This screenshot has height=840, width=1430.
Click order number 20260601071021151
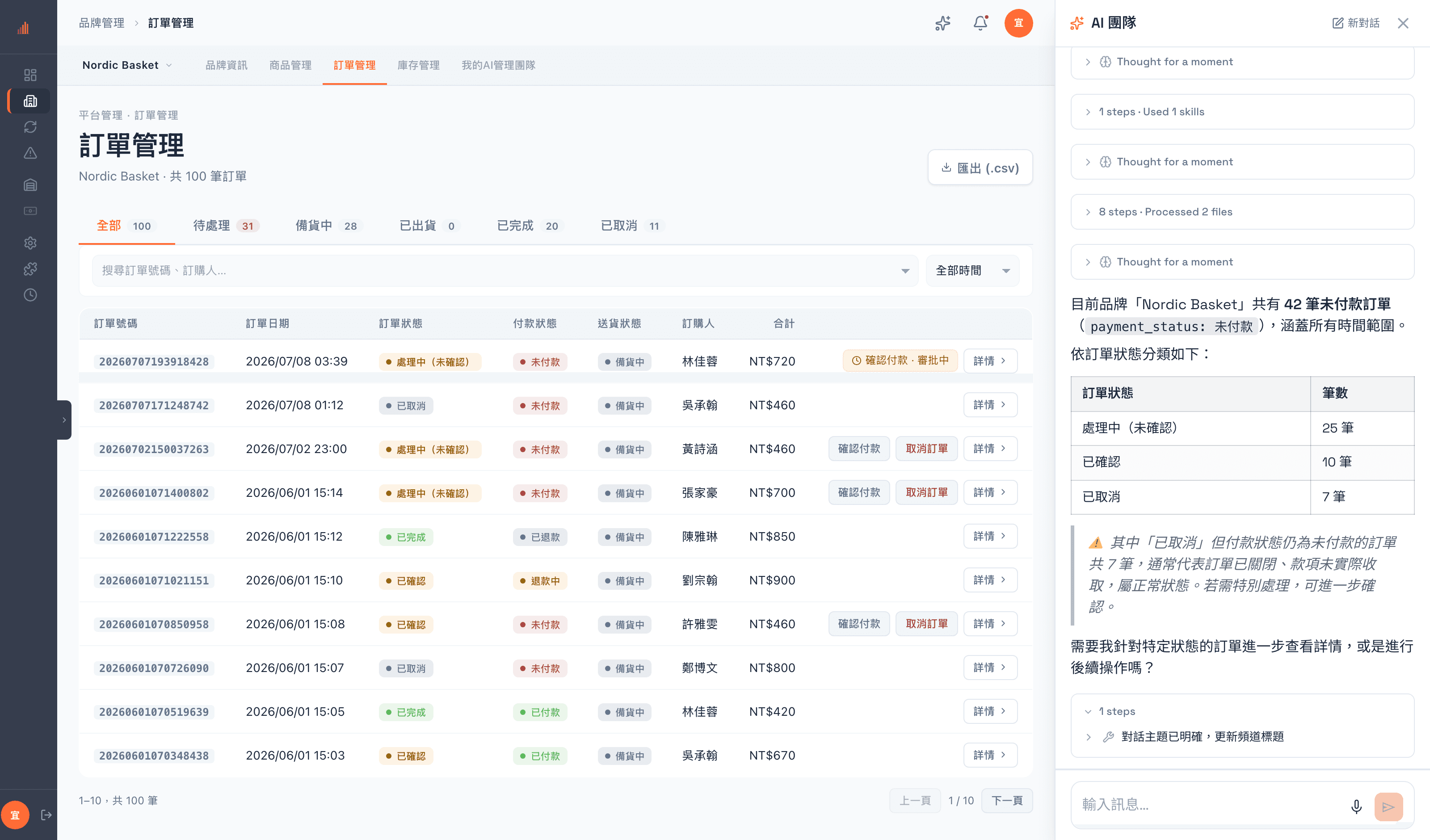(x=154, y=580)
